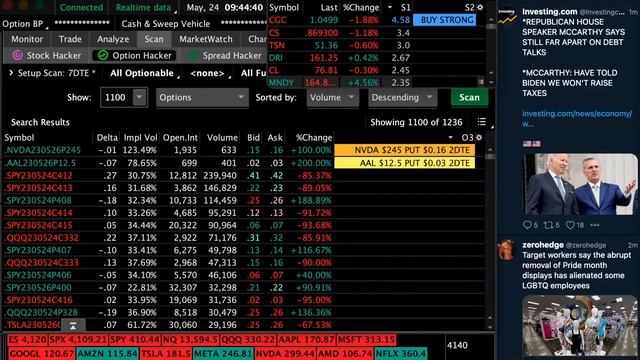640x360 pixels.
Task: Open the Search Results column settings gear
Action: (x=479, y=138)
